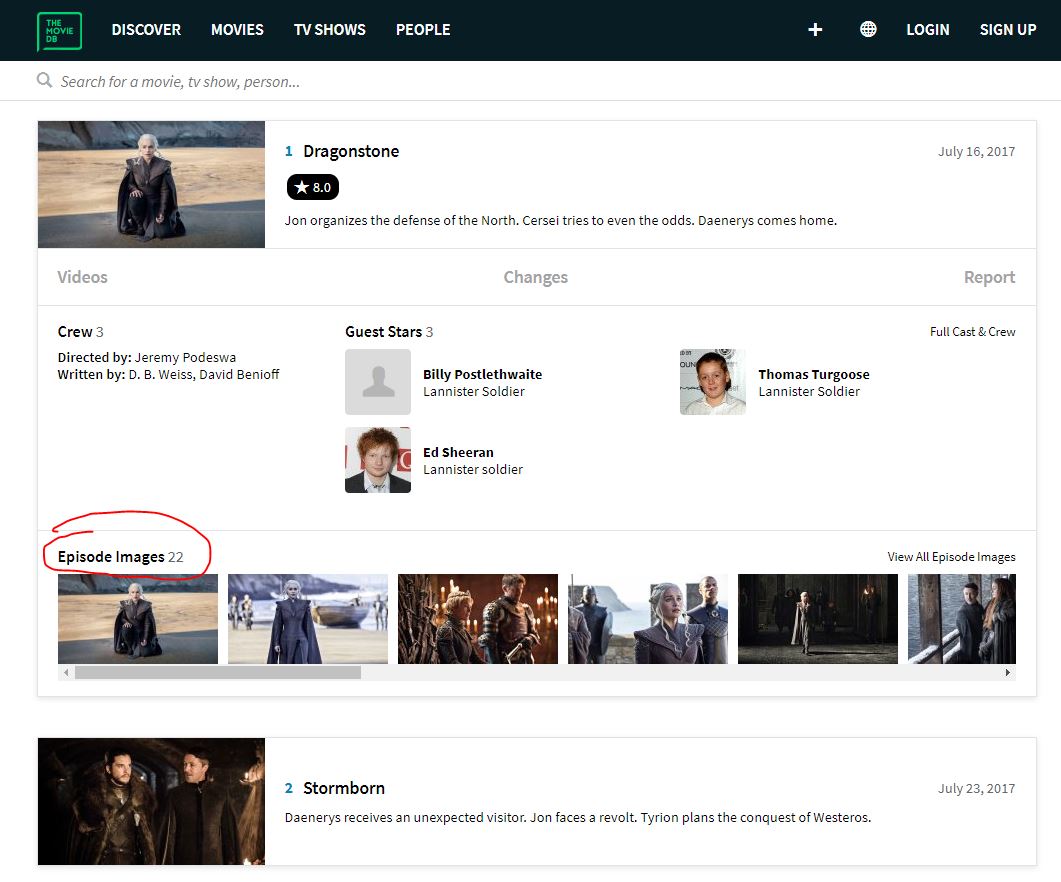Click the search magnifier icon
1061x882 pixels.
click(x=45, y=81)
